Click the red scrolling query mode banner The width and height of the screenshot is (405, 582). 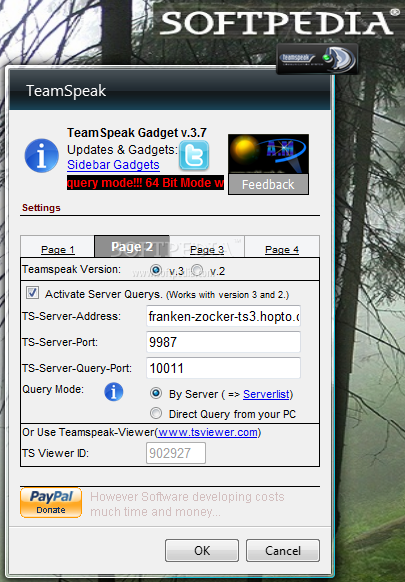146,183
